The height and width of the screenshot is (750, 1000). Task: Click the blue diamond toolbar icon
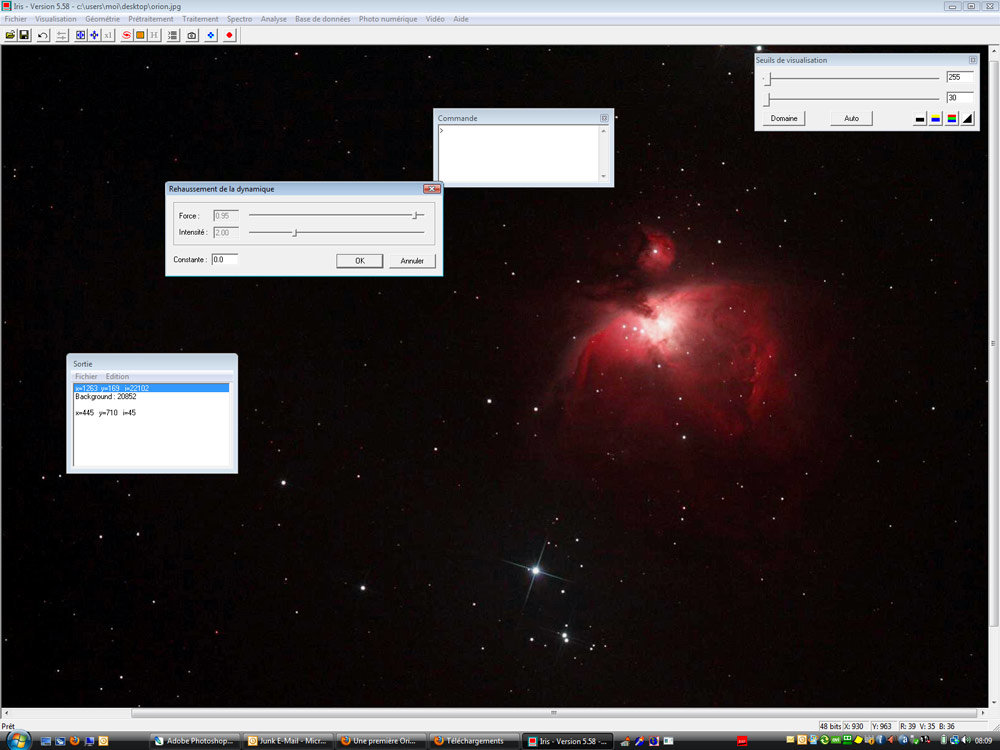210,35
